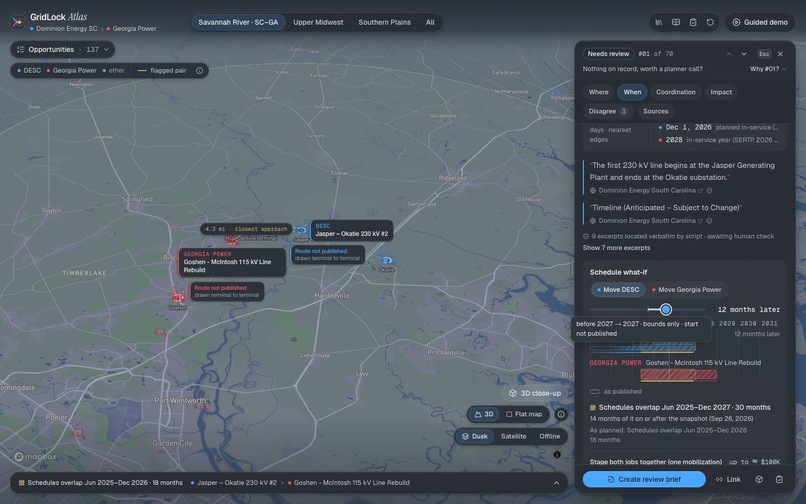806x504 pixels.
Task: Toggle the Georgia Power legend entry
Action: point(71,70)
